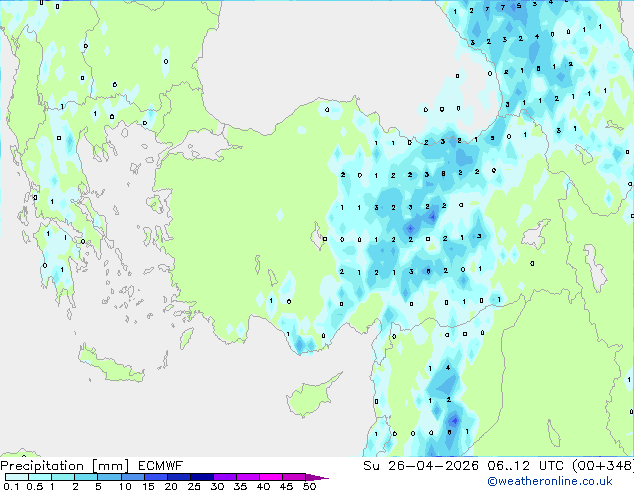The height and width of the screenshot is (490, 634).
Task: Click the '(00+348' forecast offset text
Action: pos(602,466)
